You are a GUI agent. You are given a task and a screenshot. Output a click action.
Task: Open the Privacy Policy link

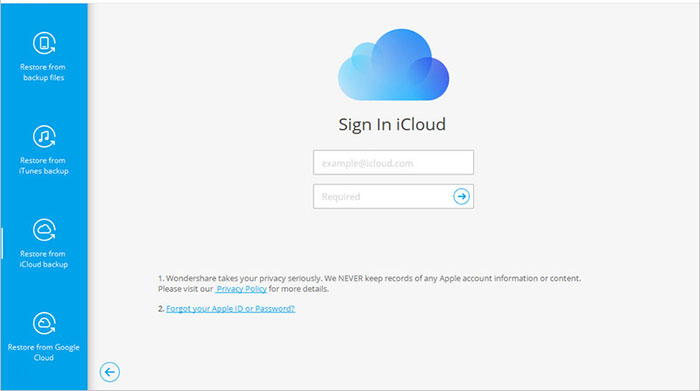pyautogui.click(x=242, y=289)
